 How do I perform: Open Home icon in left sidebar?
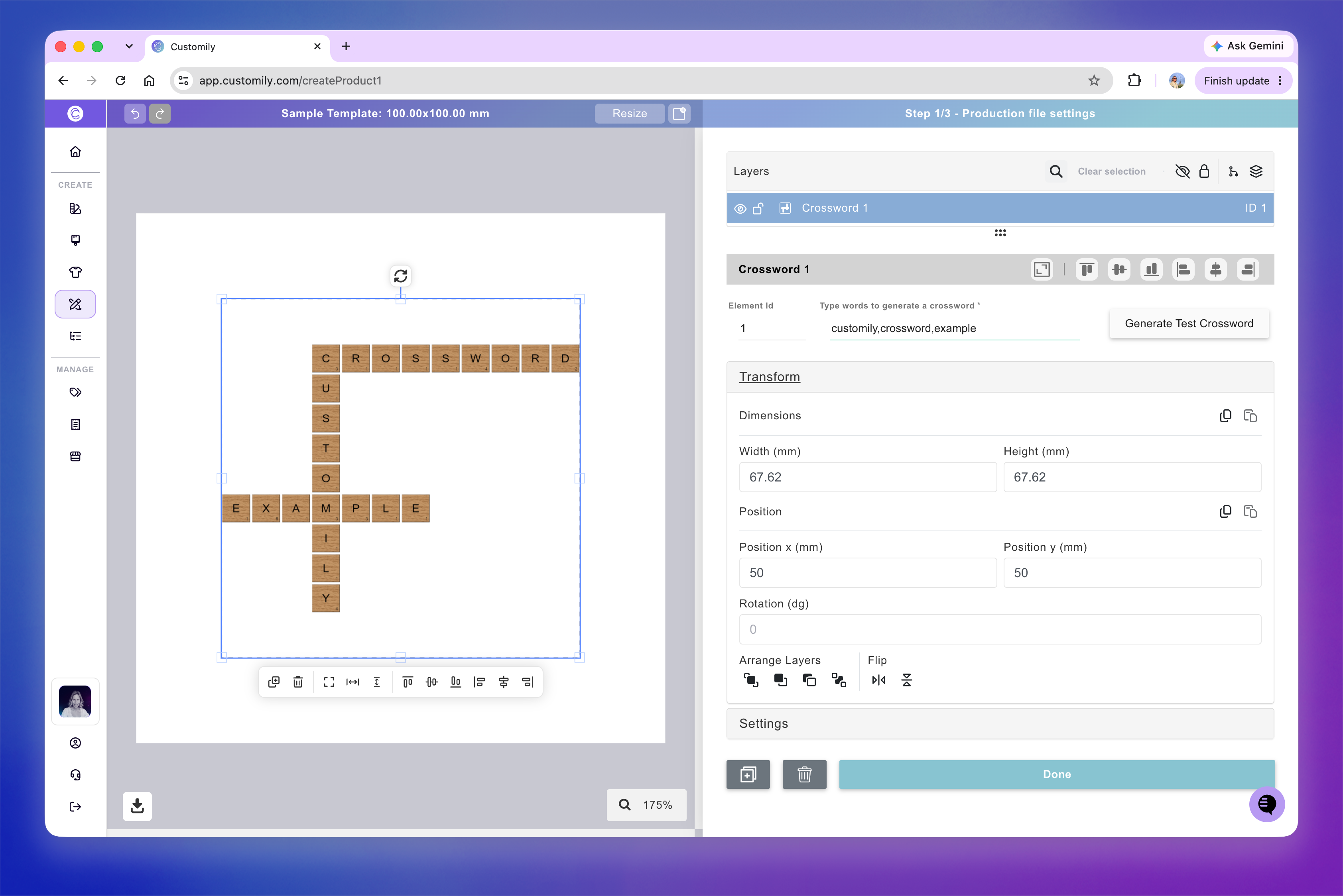[x=75, y=151]
